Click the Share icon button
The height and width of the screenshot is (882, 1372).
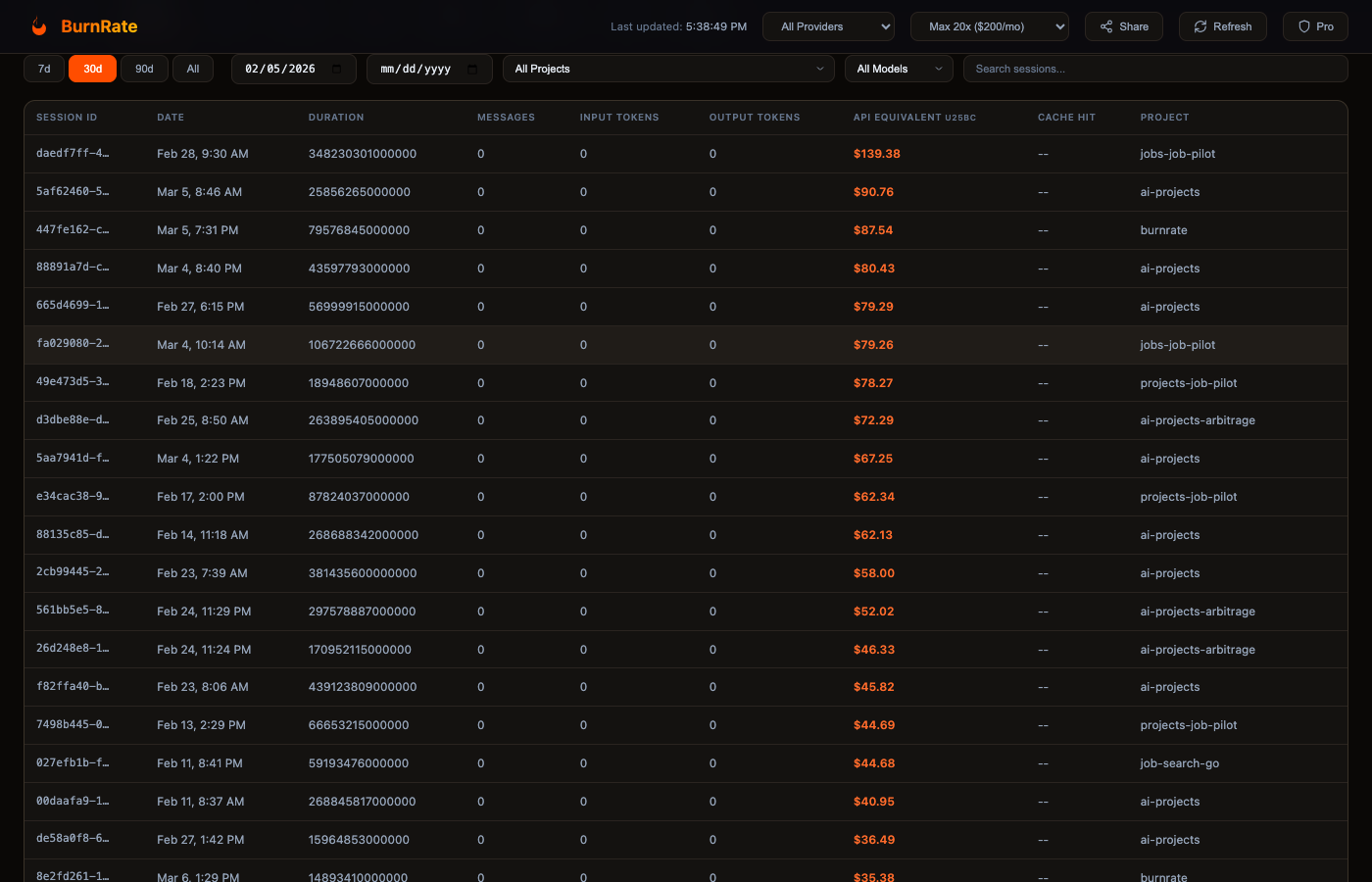point(1105,25)
